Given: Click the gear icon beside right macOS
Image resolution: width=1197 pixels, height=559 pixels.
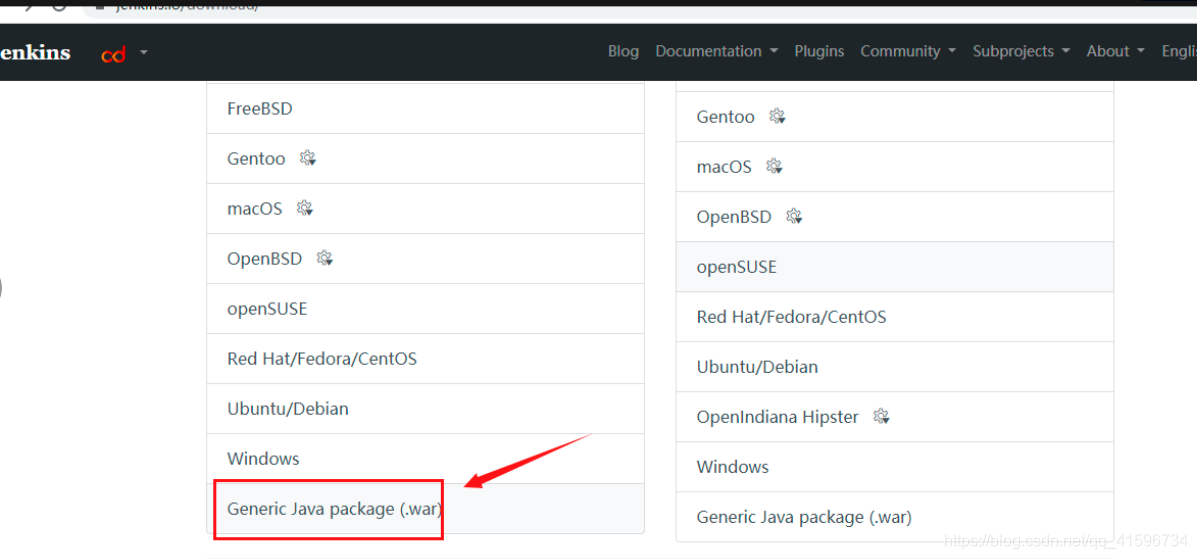Looking at the screenshot, I should click(x=774, y=166).
